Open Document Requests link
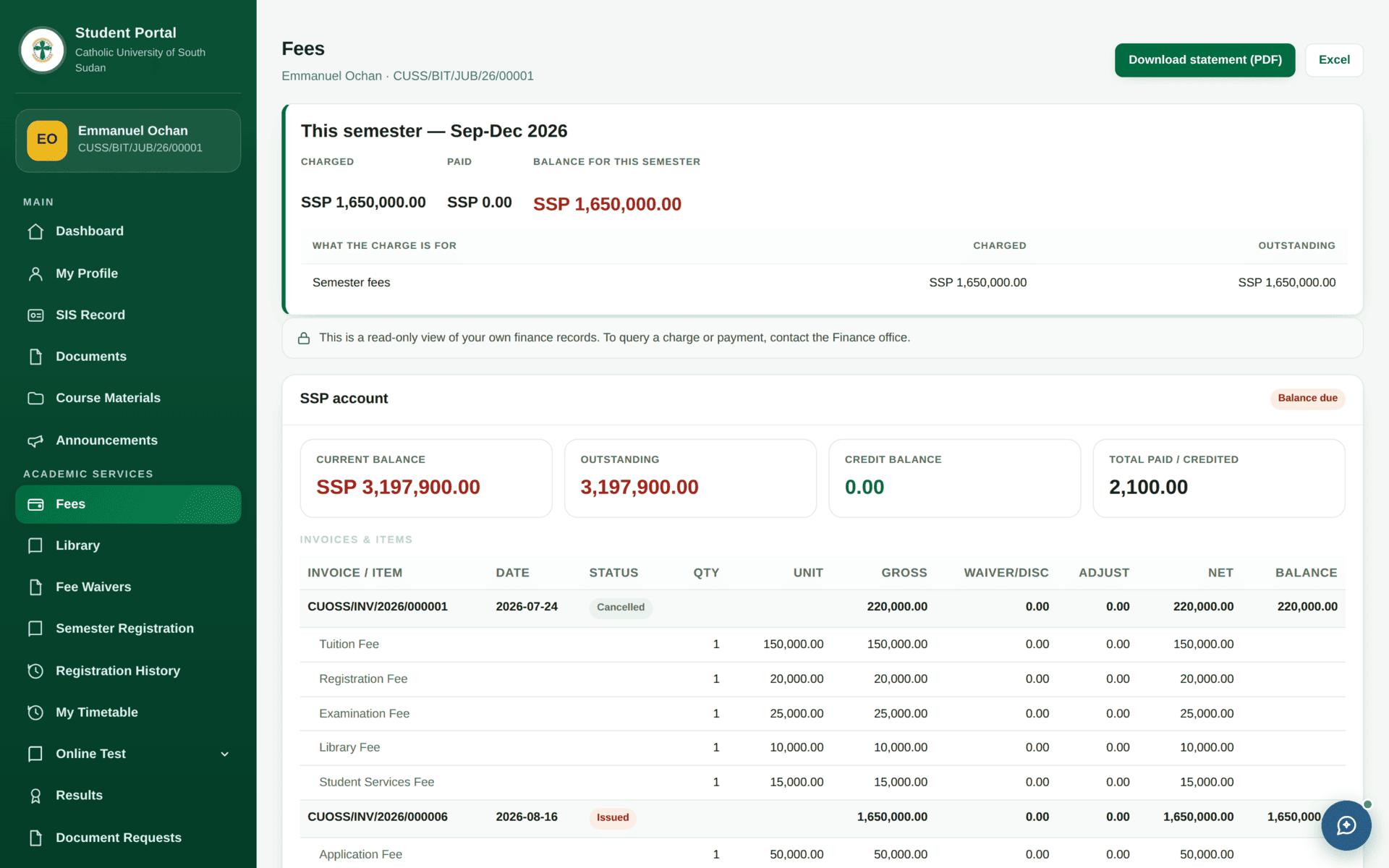 [x=128, y=838]
